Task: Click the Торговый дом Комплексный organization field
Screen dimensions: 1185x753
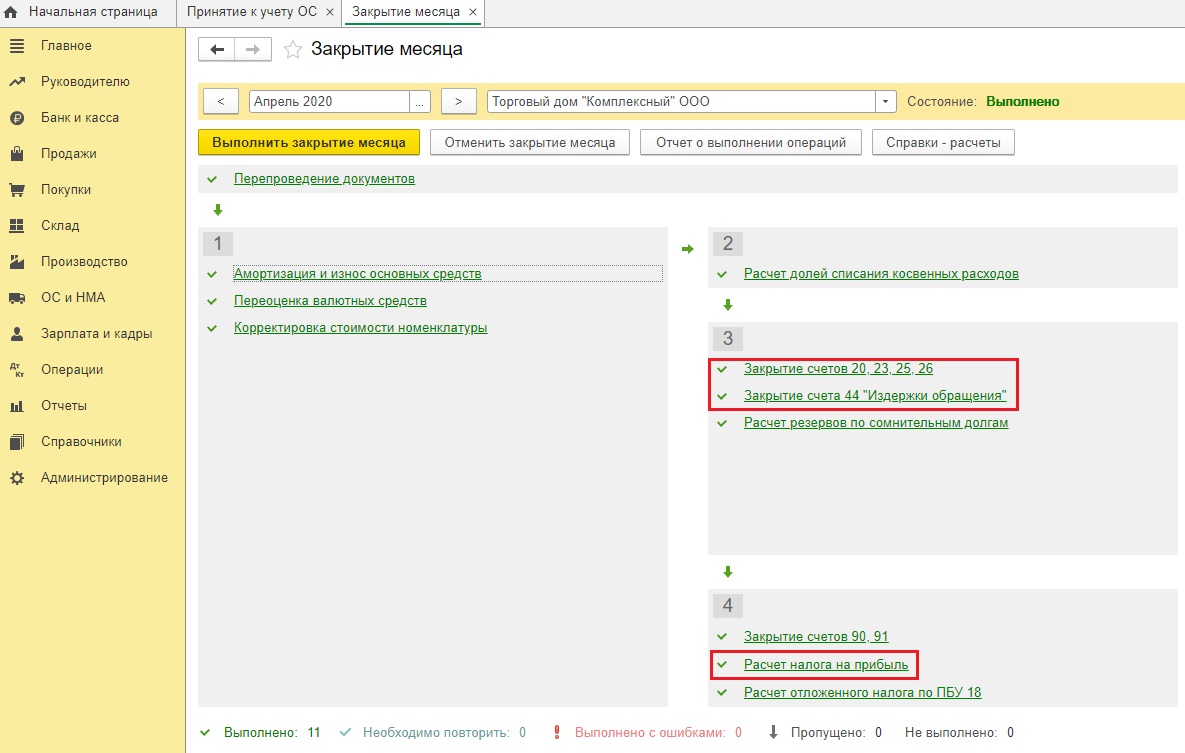Action: pyautogui.click(x=682, y=101)
